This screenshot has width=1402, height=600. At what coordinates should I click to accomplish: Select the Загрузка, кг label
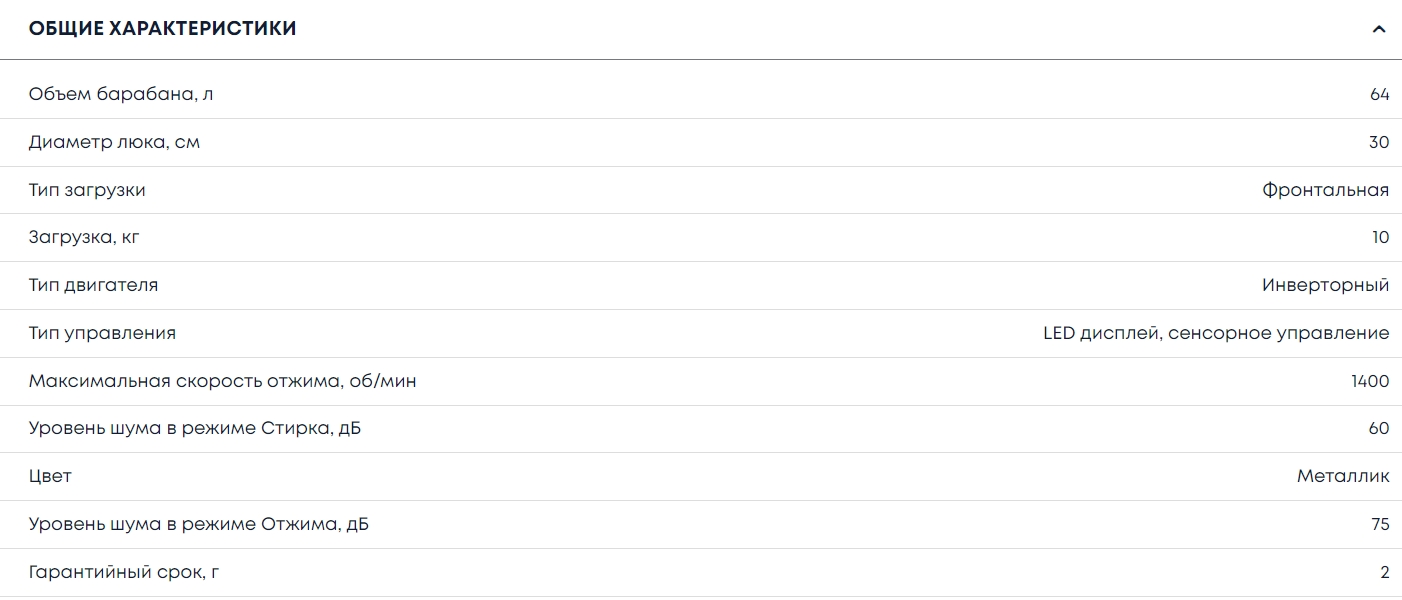92,238
